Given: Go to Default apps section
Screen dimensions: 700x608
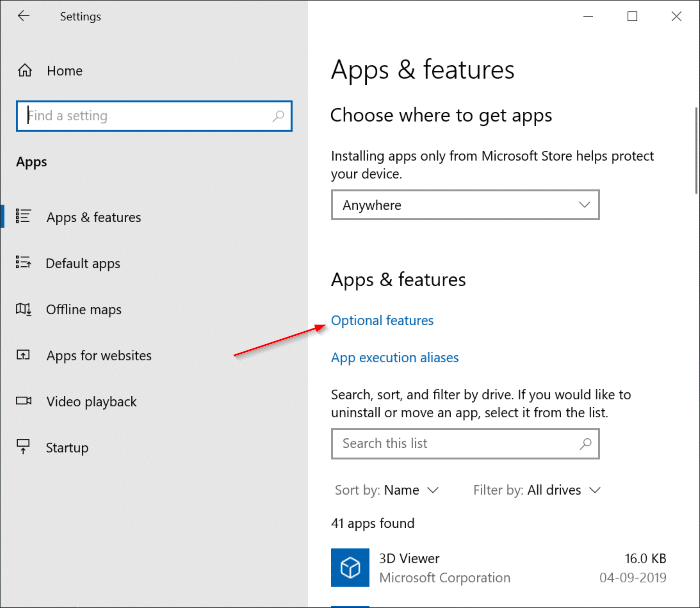Looking at the screenshot, I should click(x=83, y=263).
